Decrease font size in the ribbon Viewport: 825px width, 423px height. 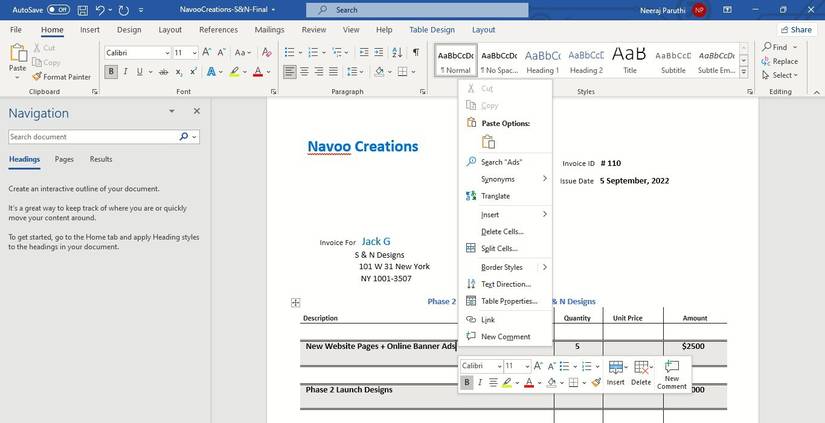point(221,52)
